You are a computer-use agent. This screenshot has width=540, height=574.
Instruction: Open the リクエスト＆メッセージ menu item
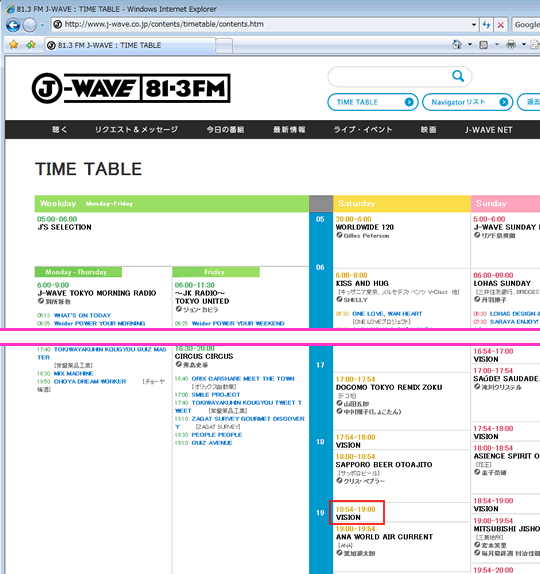136,130
